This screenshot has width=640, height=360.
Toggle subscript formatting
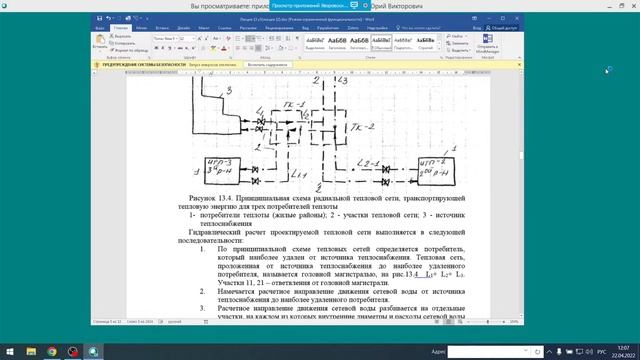click(x=187, y=48)
